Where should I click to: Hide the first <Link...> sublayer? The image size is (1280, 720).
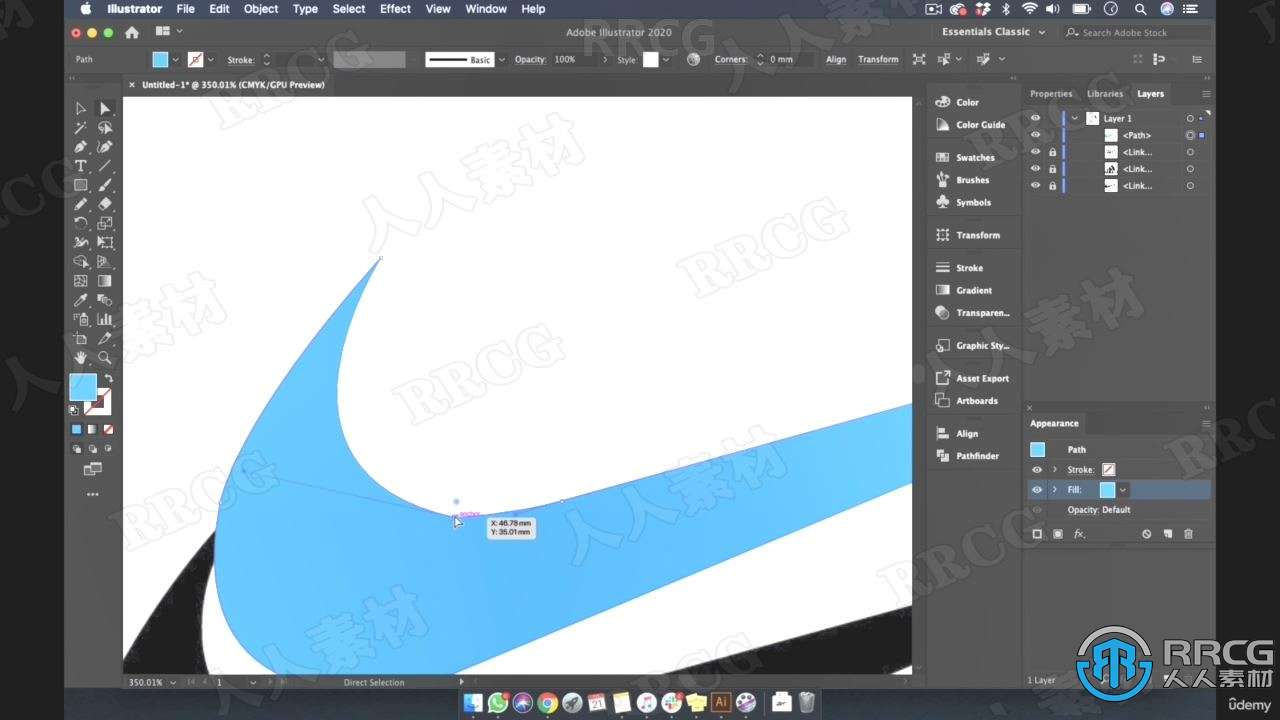1036,152
